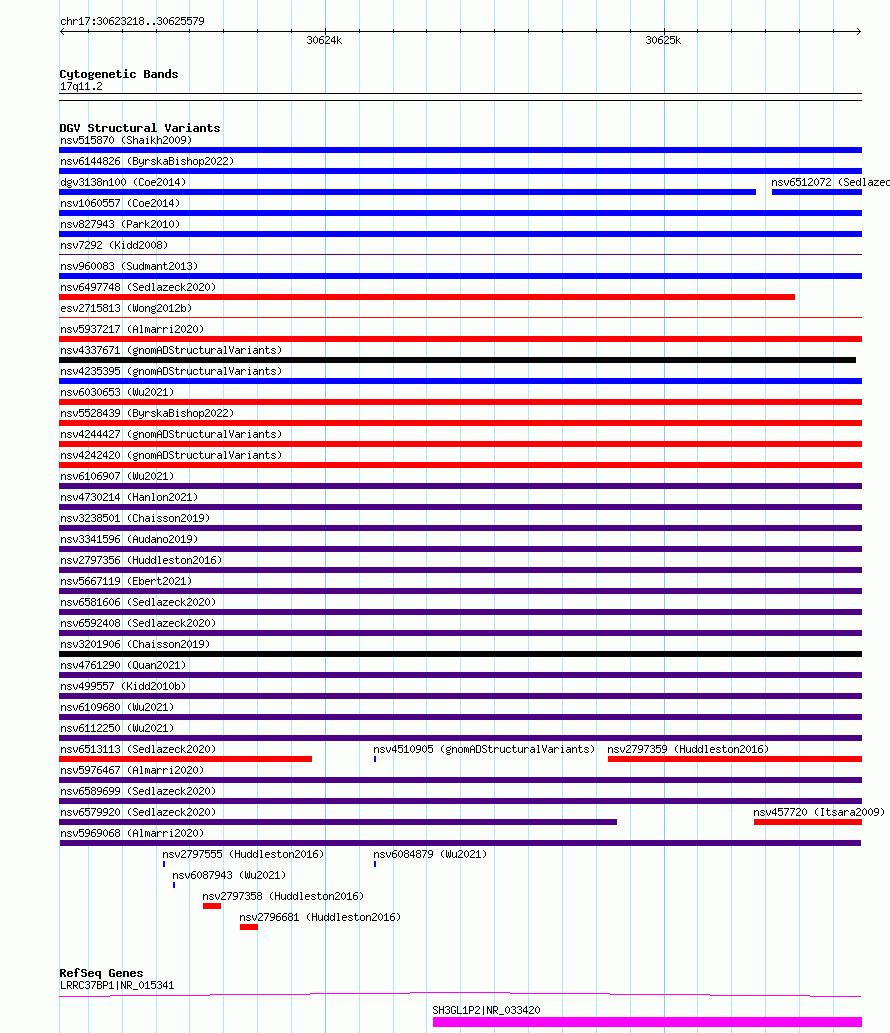Open nsv1060557 (Coe2014) variant details
Image resolution: width=890 pixels, height=1033 pixels.
pos(120,204)
